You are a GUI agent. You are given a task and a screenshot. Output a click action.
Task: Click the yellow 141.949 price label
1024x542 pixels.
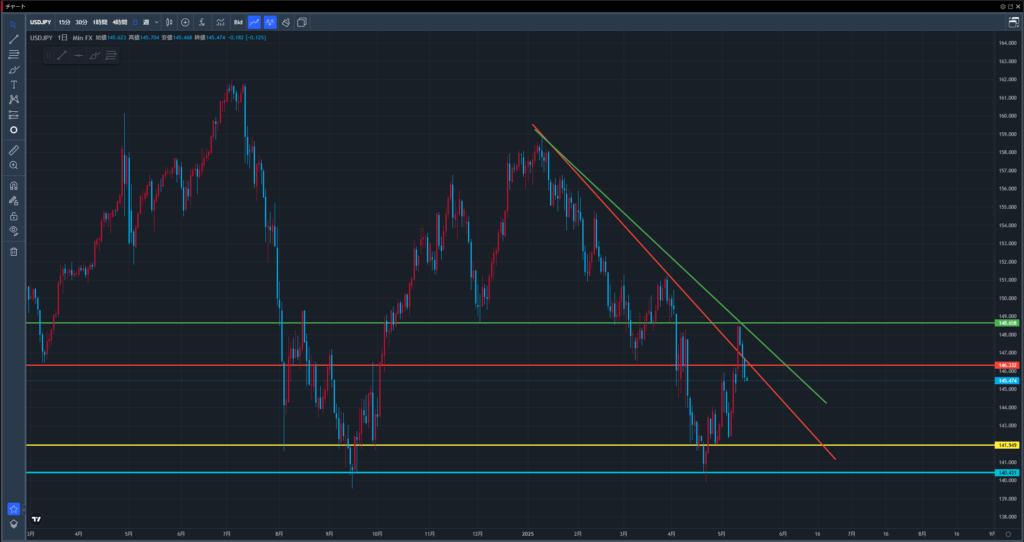[x=1006, y=445]
